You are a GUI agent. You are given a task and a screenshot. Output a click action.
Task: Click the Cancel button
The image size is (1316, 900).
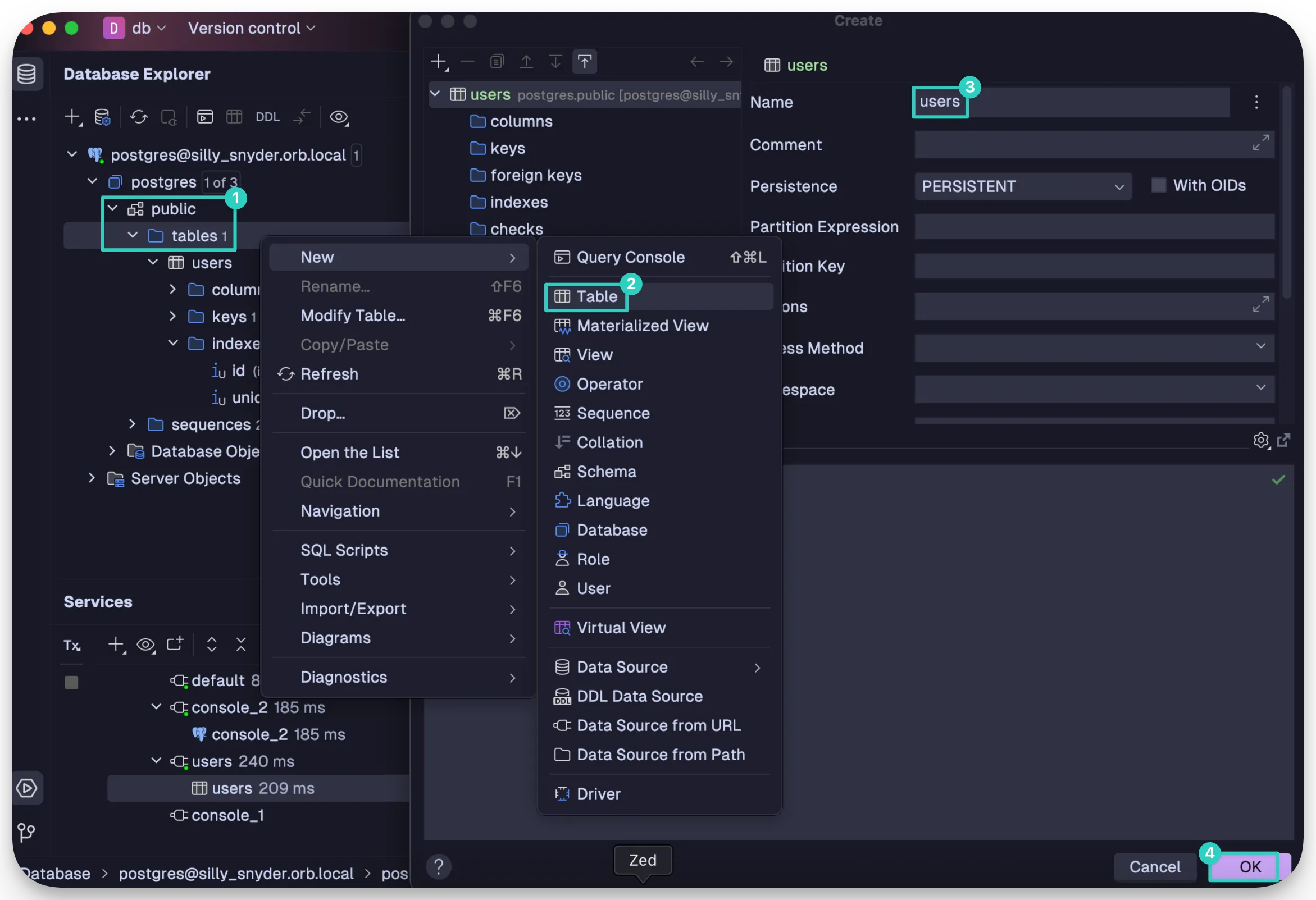click(x=1155, y=867)
